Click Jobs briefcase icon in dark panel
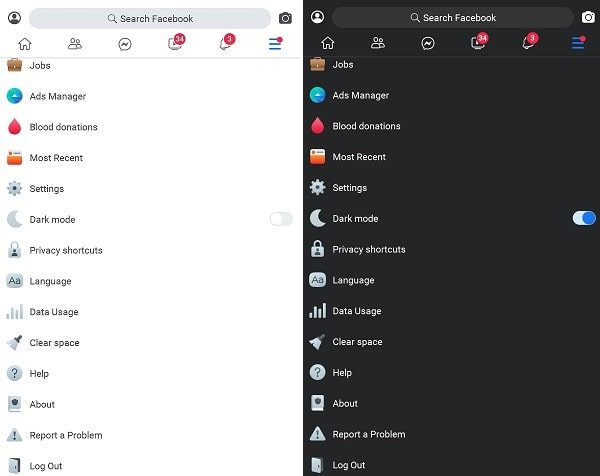600x476 pixels. point(317,64)
